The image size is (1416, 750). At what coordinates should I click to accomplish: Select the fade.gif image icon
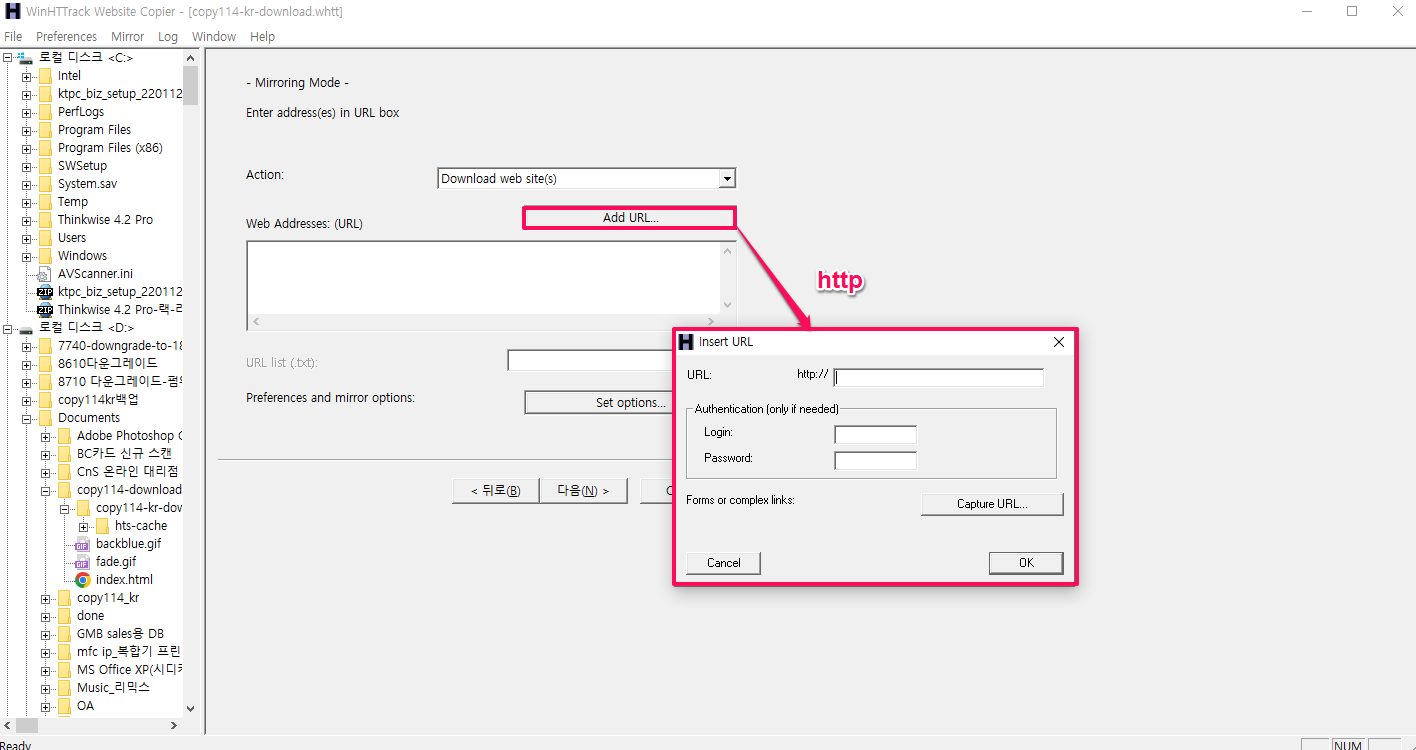[81, 561]
